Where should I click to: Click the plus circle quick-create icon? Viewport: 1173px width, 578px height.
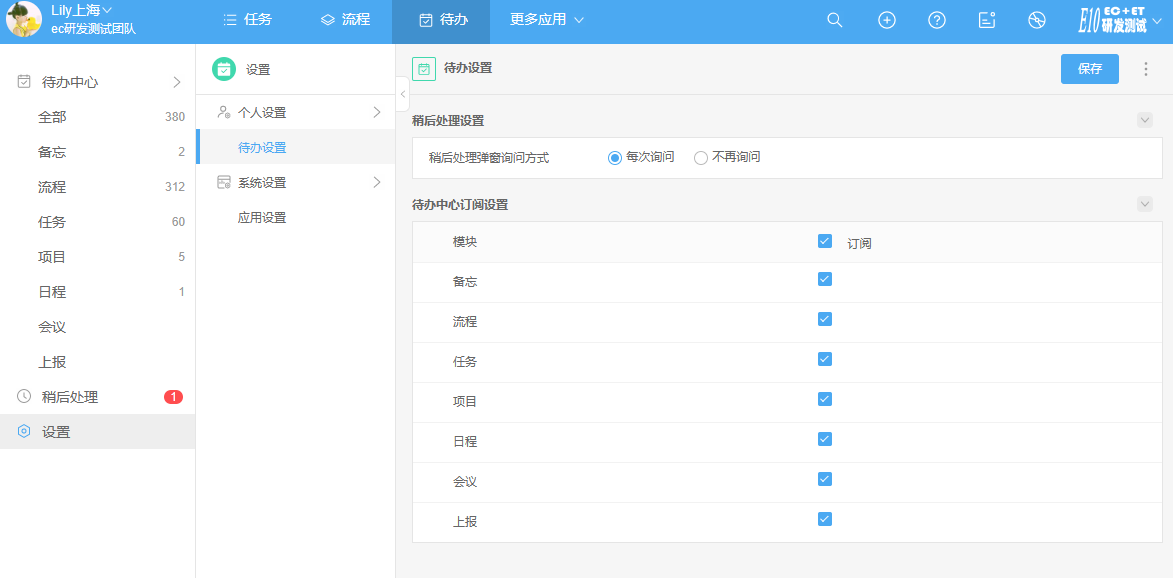(886, 20)
